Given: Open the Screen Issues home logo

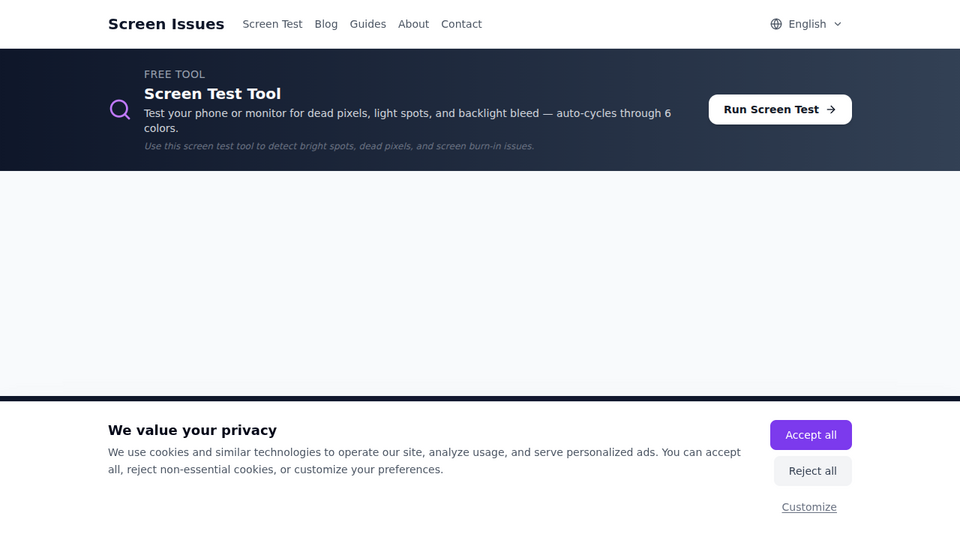Looking at the screenshot, I should (x=166, y=24).
